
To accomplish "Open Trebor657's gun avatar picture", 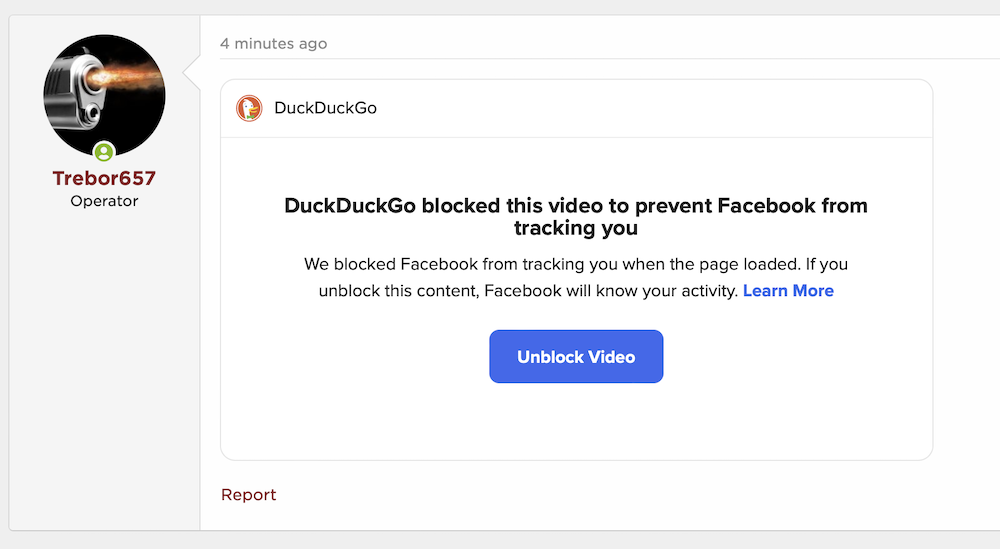I will tap(104, 95).
